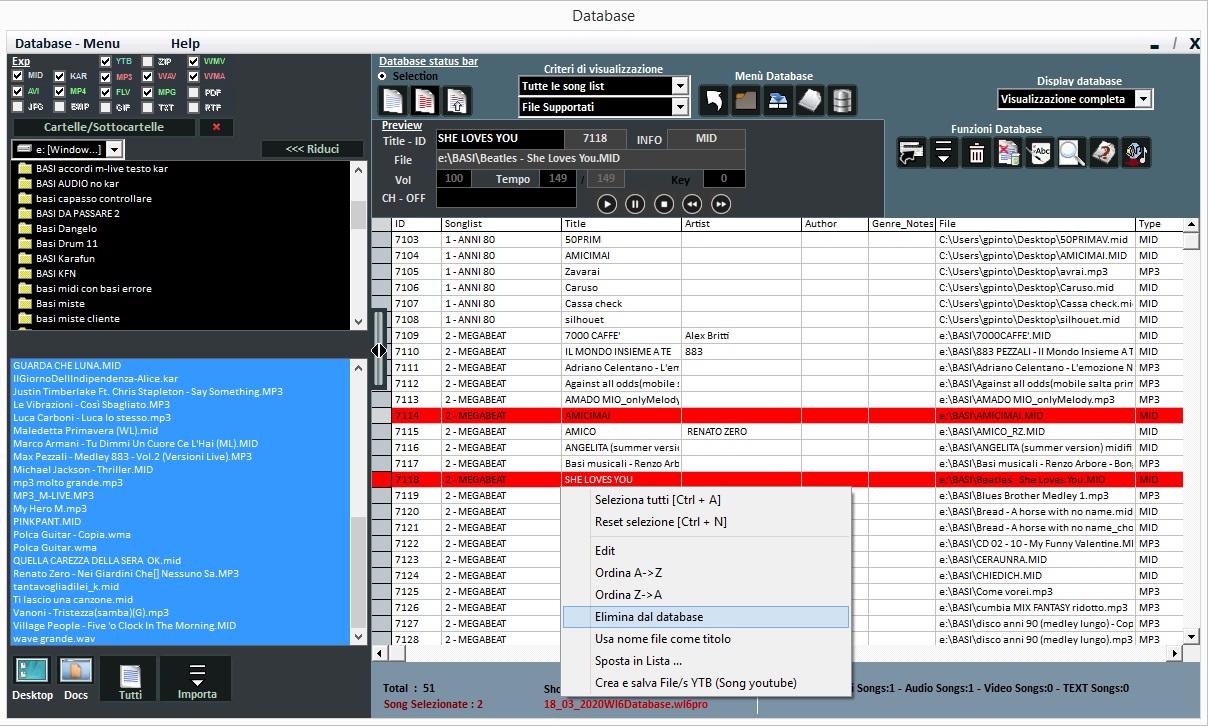Toggle the MID file type checkbox

point(18,76)
